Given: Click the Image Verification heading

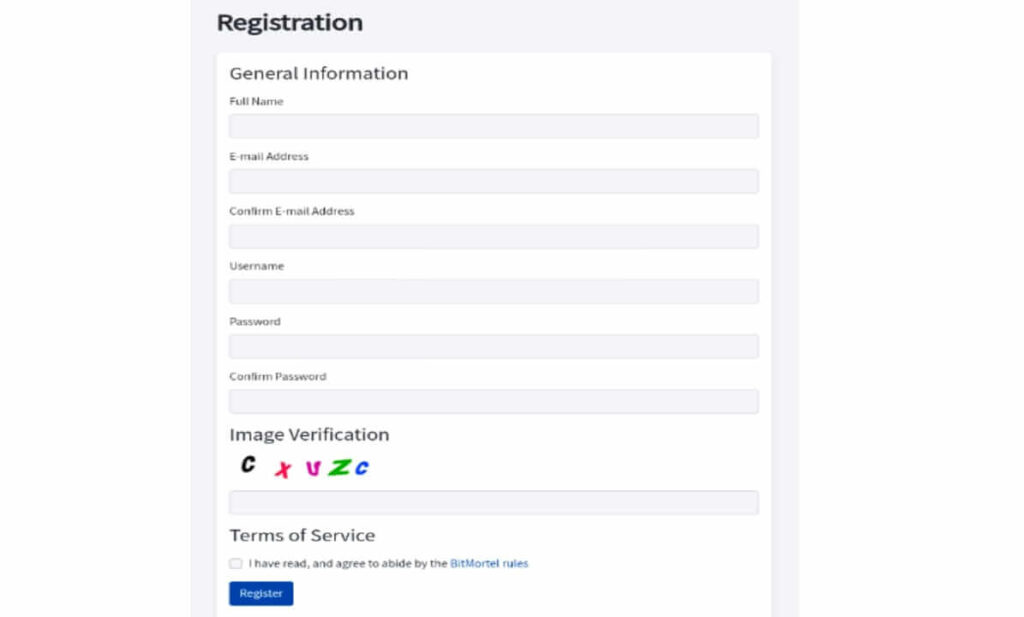Looking at the screenshot, I should point(309,435).
